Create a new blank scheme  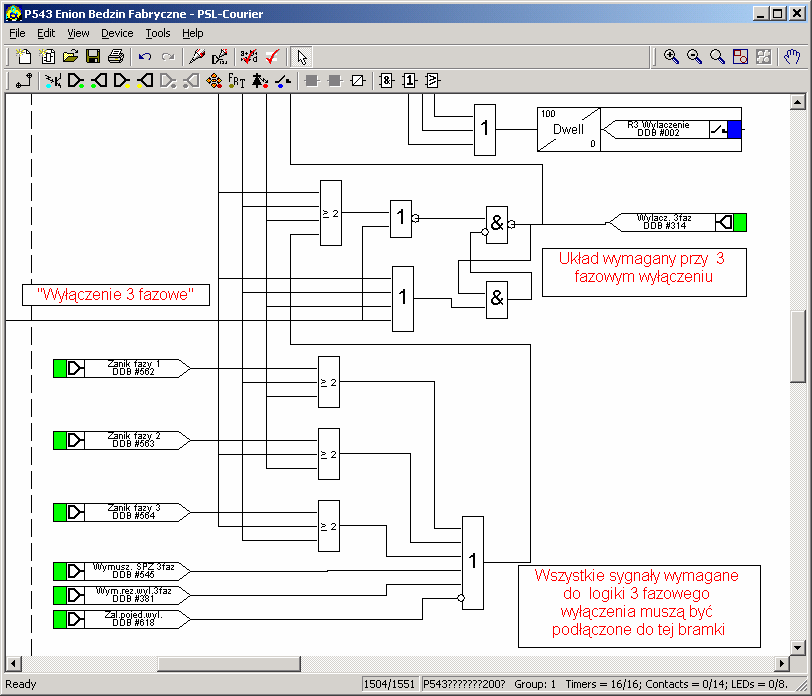coord(24,56)
